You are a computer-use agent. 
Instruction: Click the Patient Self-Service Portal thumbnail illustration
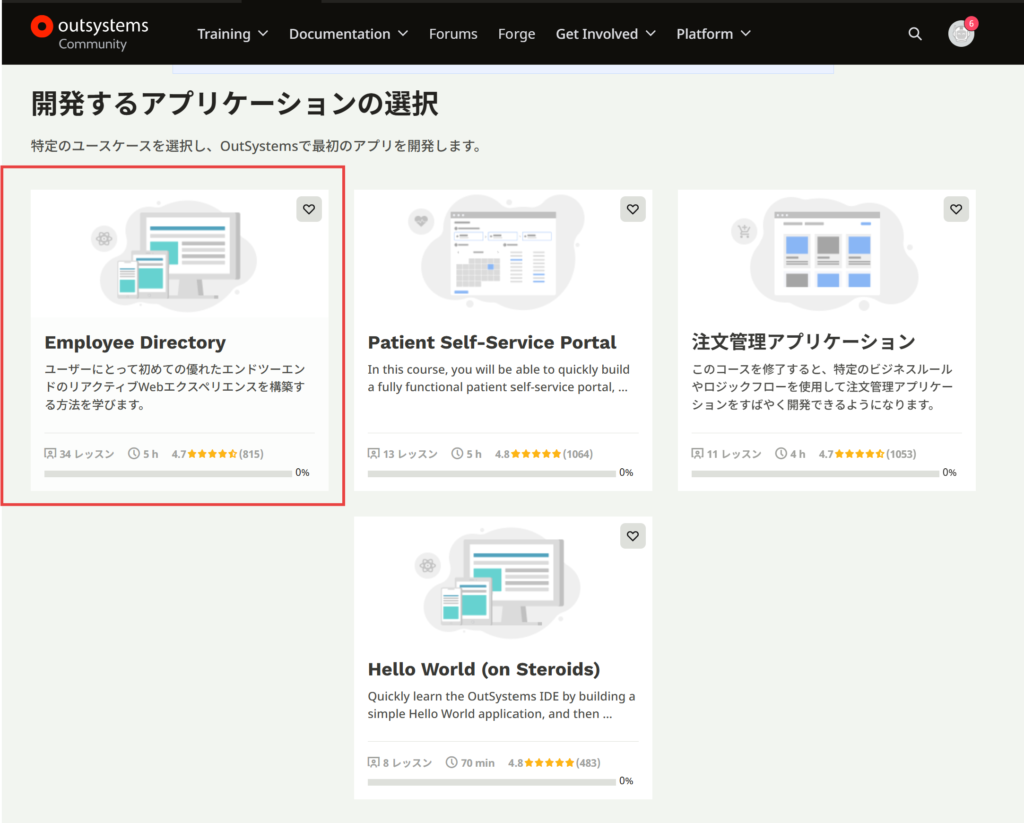click(x=503, y=252)
